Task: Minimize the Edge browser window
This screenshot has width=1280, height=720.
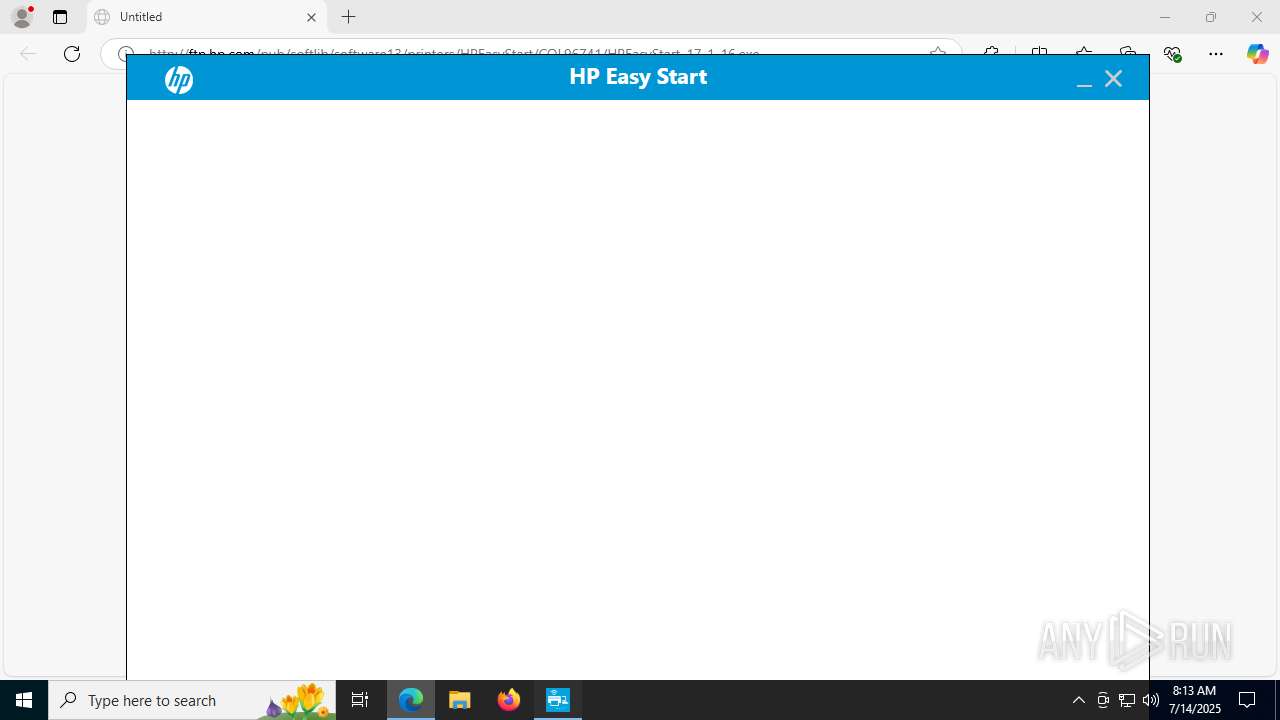Action: (1164, 17)
